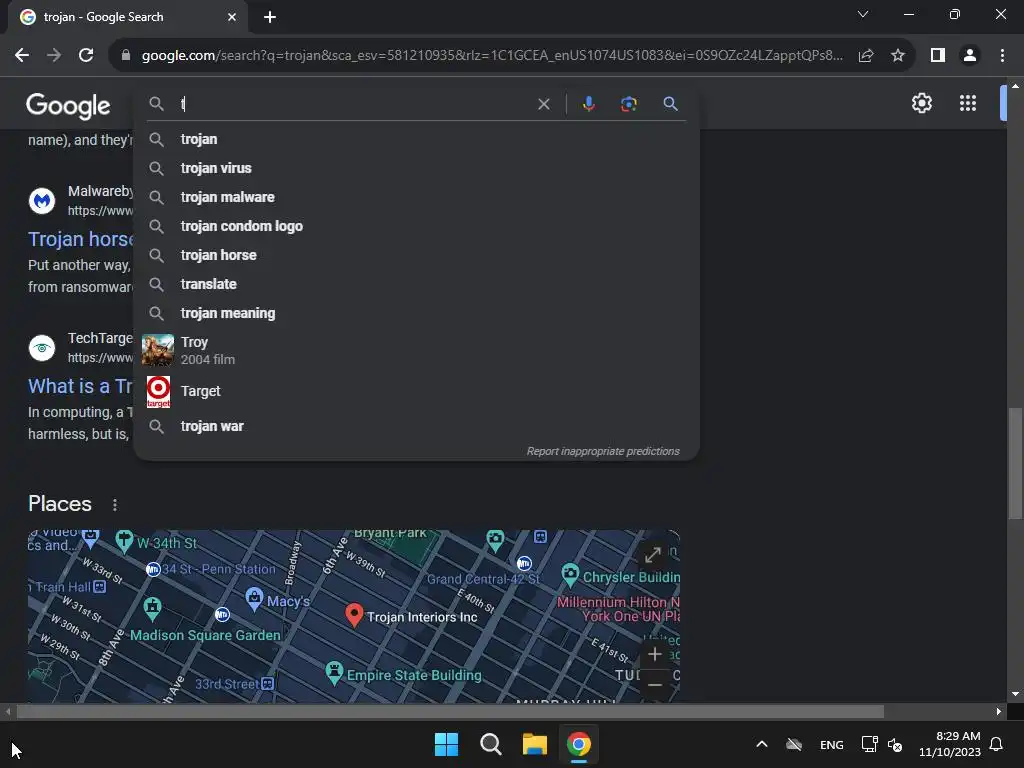
Task: Open the Malwarebytes 'Trojan horse' result
Action: coord(80,239)
